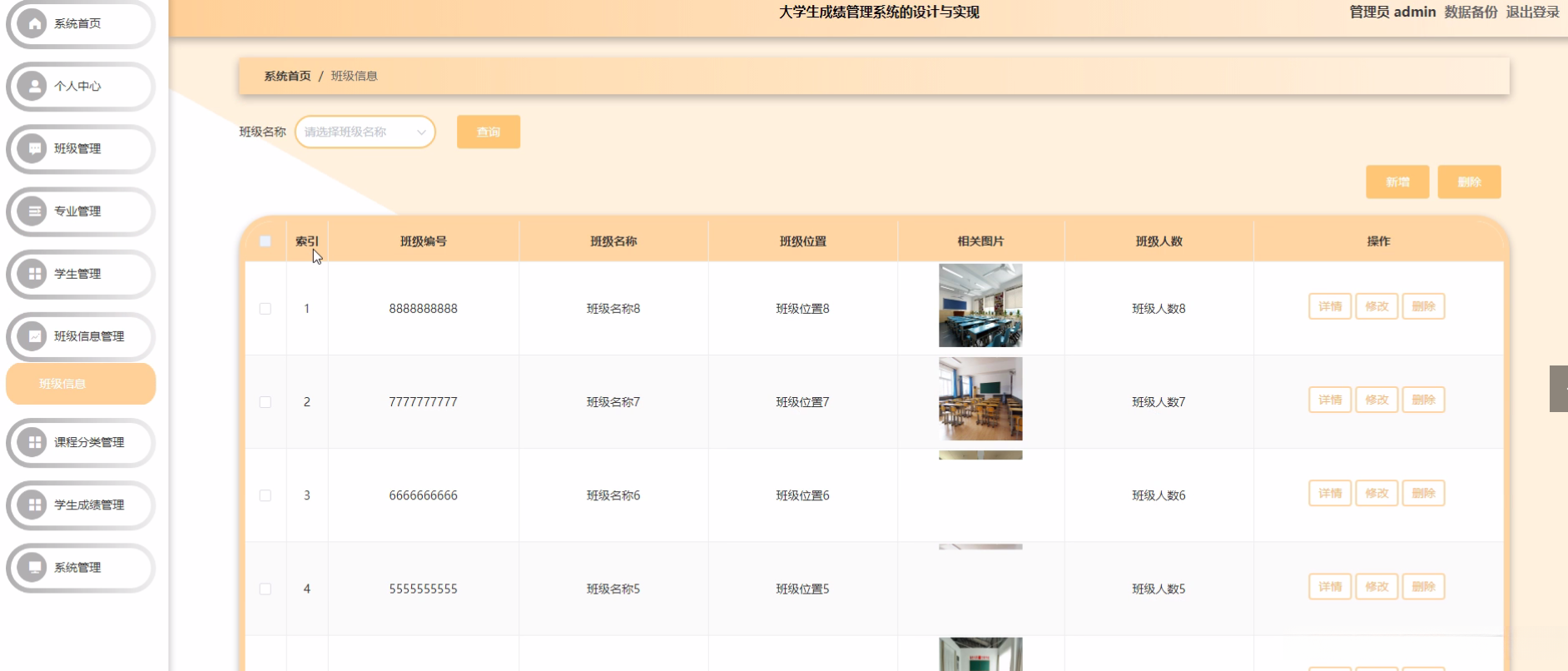Click the 班级人数 column header

coord(1159,241)
